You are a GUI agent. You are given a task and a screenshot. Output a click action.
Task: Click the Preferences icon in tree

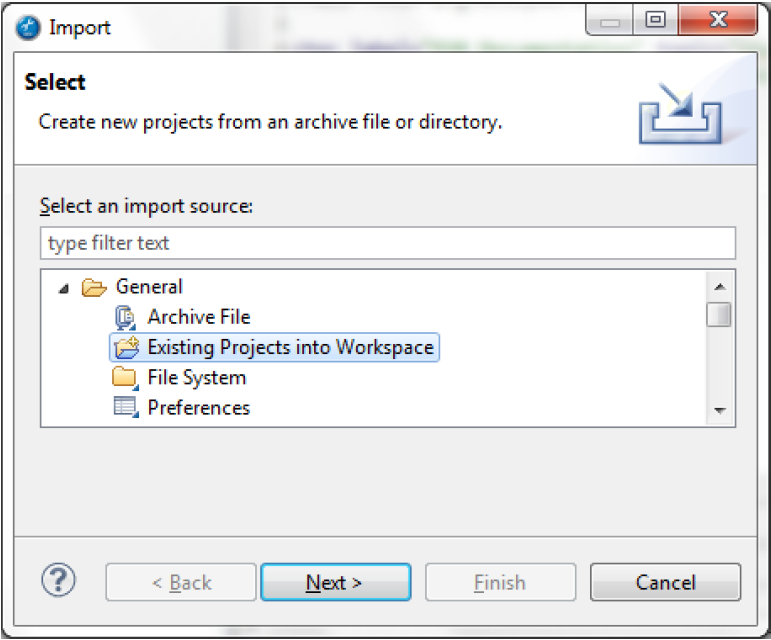[125, 408]
